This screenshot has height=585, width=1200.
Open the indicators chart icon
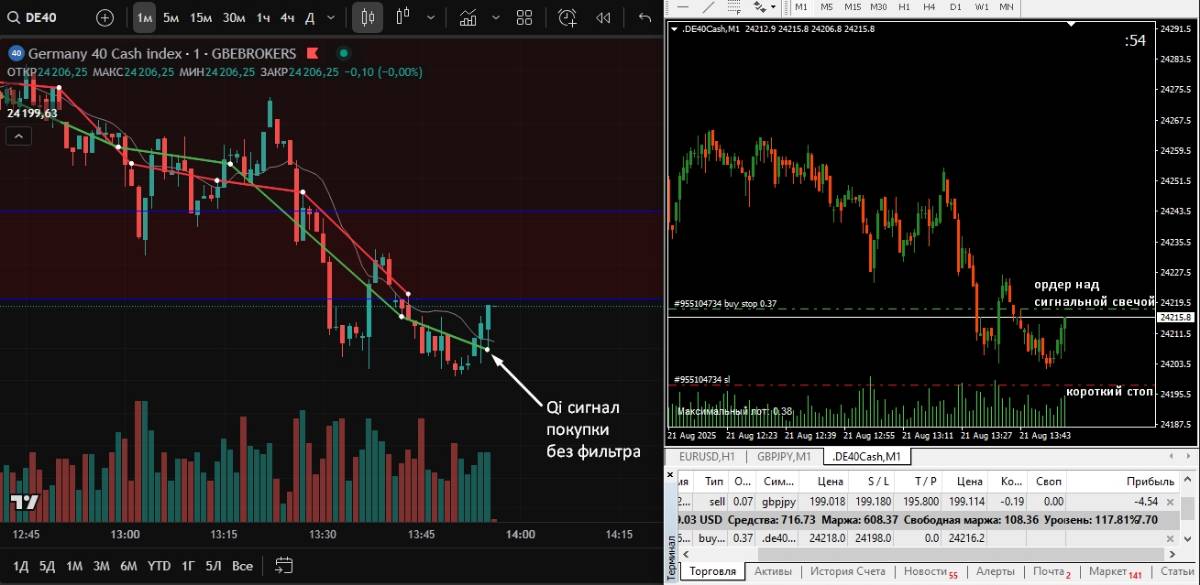(467, 17)
